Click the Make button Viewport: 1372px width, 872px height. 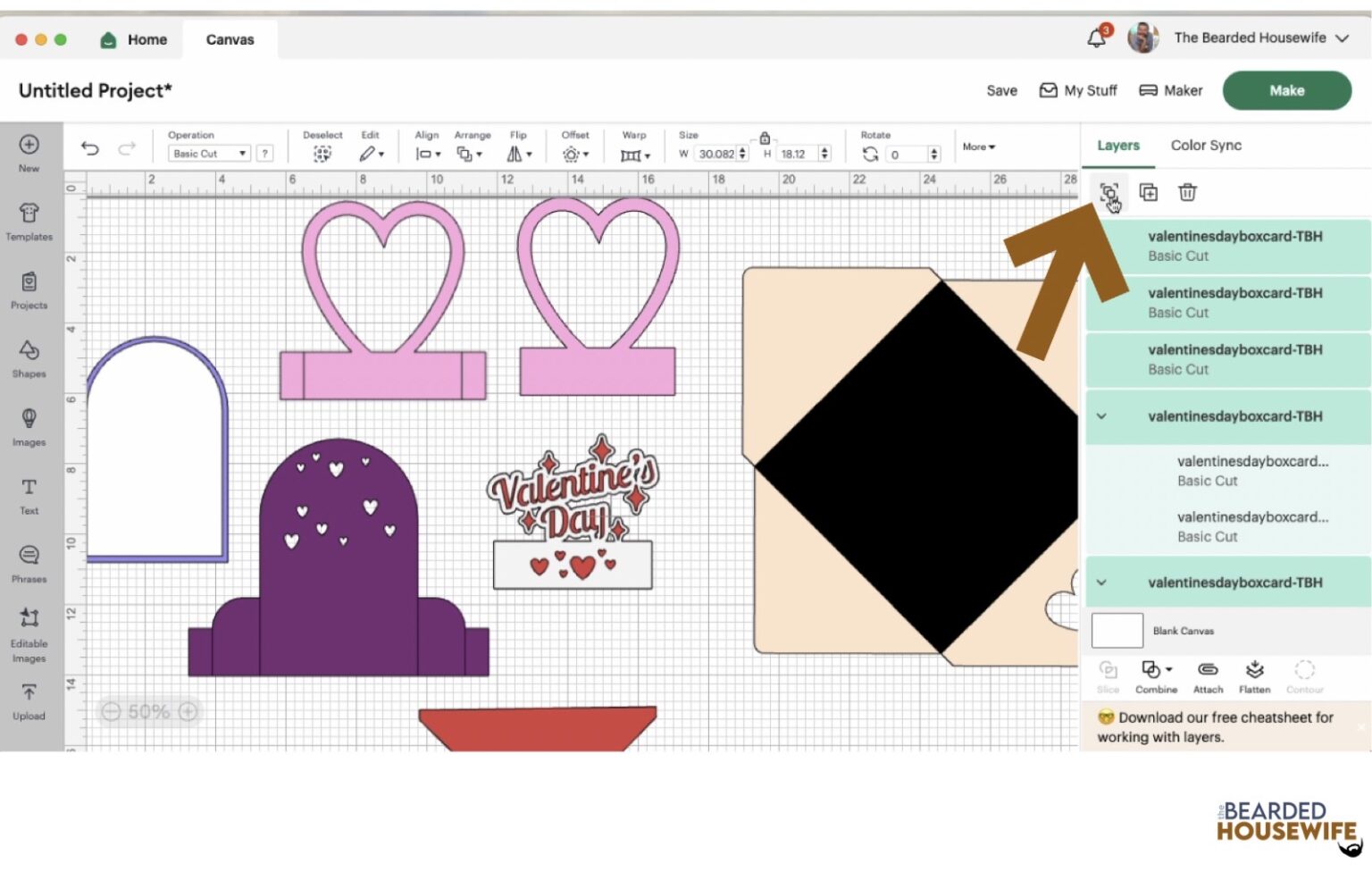tap(1286, 90)
